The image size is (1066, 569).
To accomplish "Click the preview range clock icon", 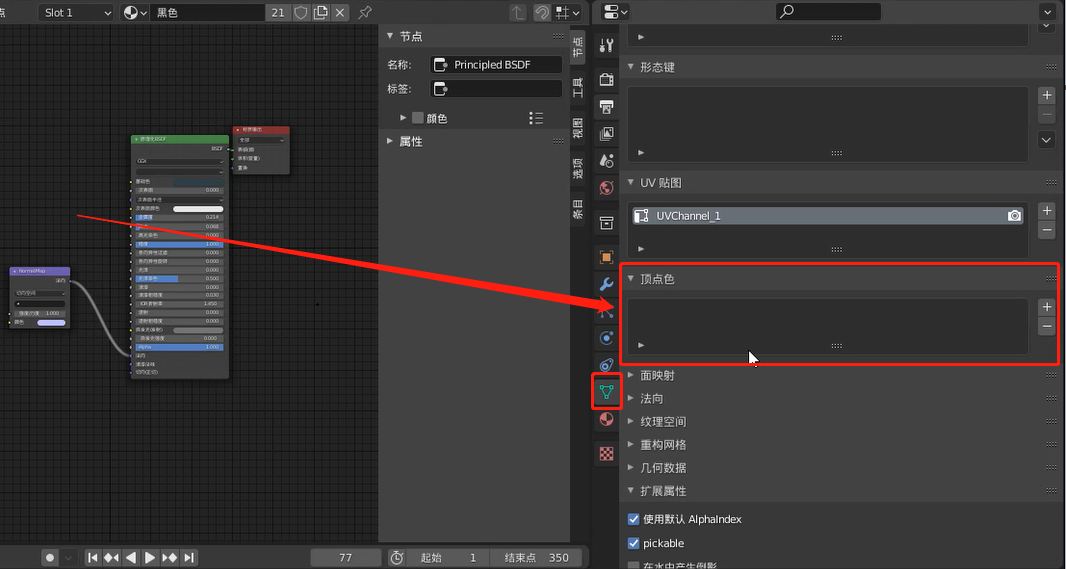I will 396,557.
